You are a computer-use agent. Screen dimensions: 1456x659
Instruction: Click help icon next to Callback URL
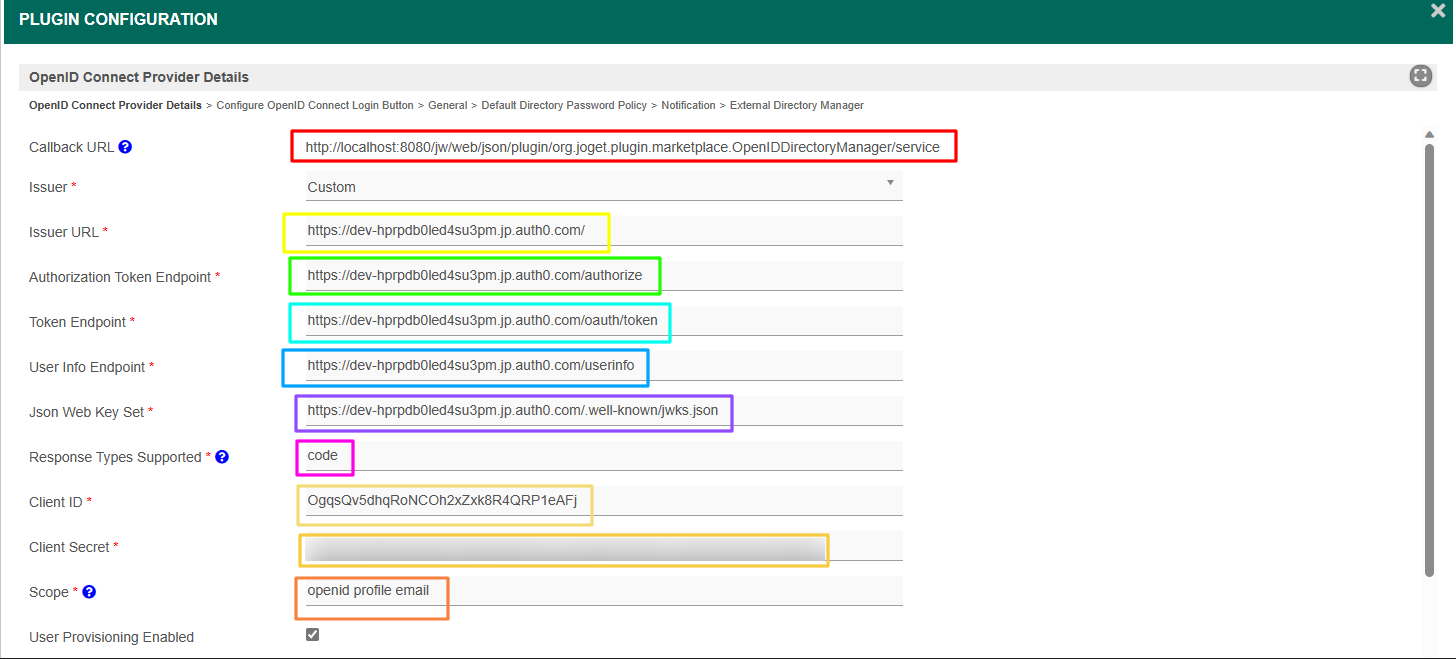pos(125,147)
